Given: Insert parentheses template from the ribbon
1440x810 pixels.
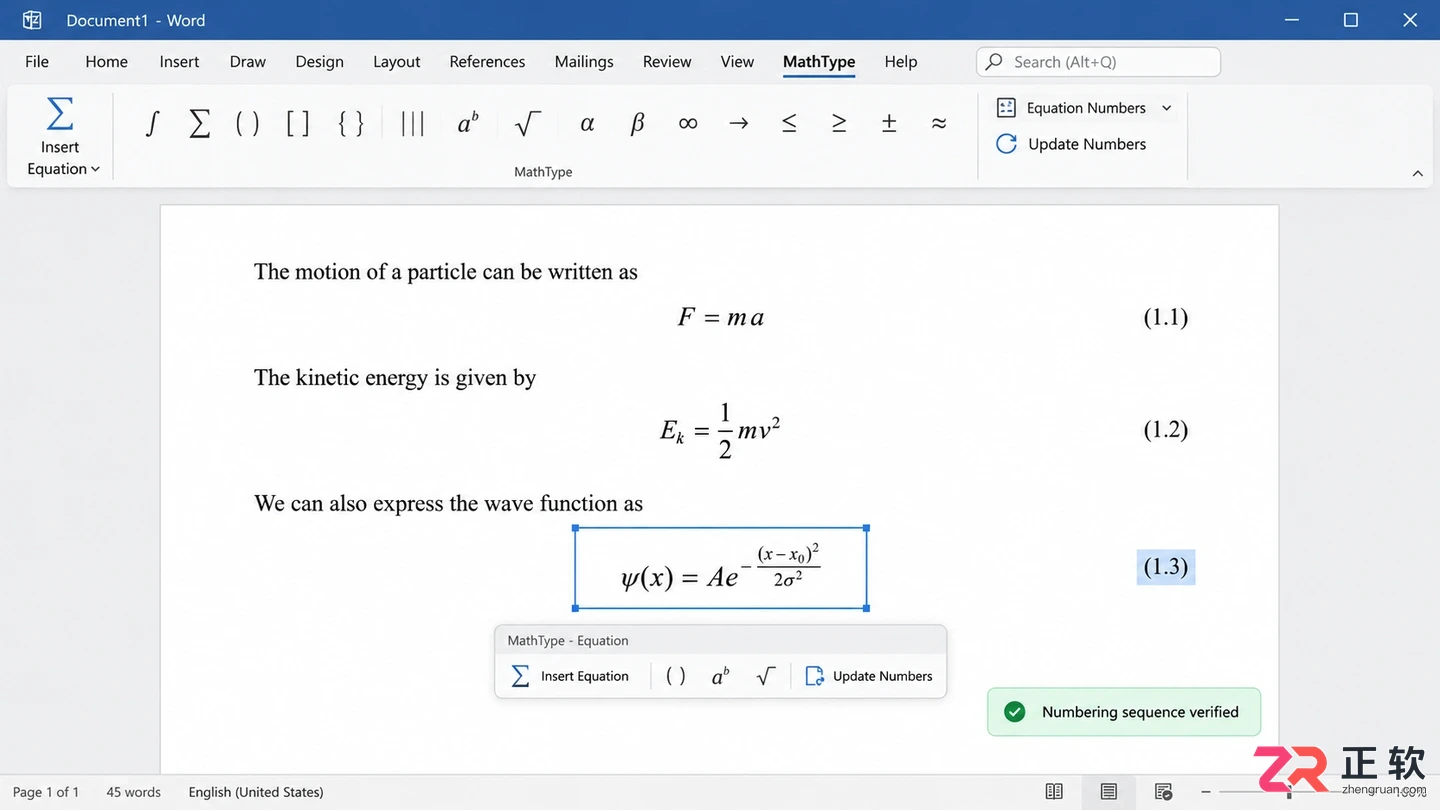Looking at the screenshot, I should click(247, 123).
